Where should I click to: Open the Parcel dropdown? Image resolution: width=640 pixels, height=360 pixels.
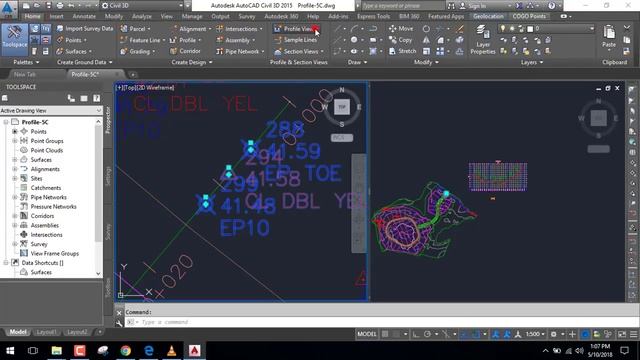point(136,29)
